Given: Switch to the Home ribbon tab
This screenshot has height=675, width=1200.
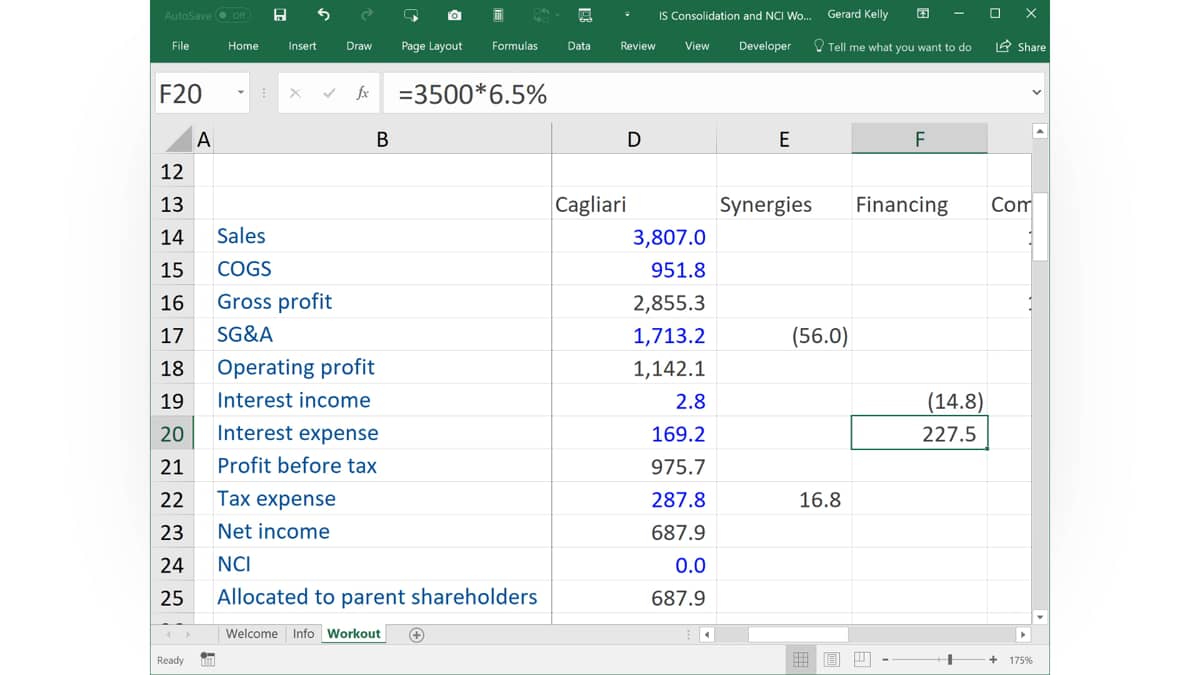Looking at the screenshot, I should (x=243, y=46).
